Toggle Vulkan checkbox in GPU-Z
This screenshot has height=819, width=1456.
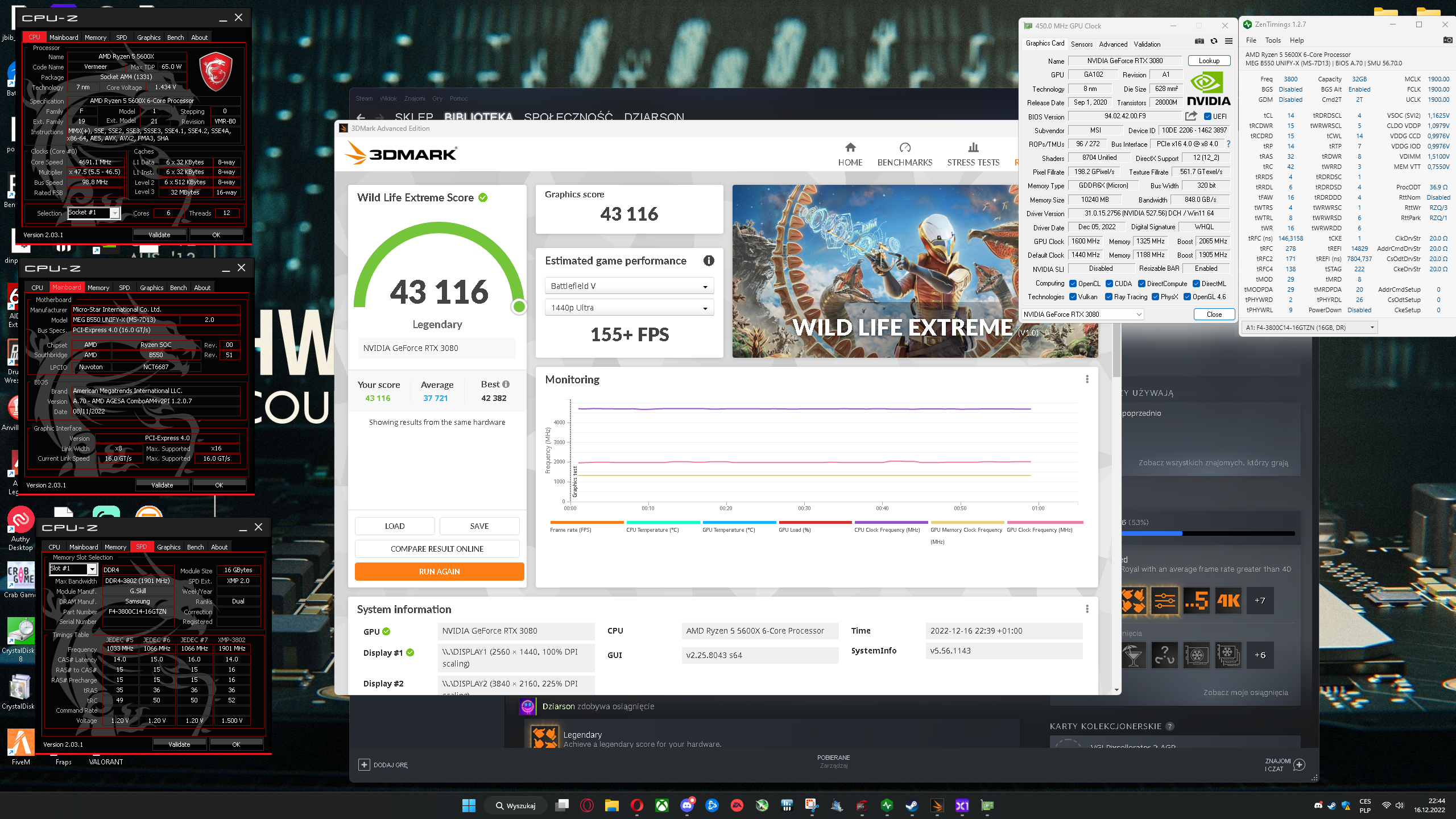(x=1073, y=297)
